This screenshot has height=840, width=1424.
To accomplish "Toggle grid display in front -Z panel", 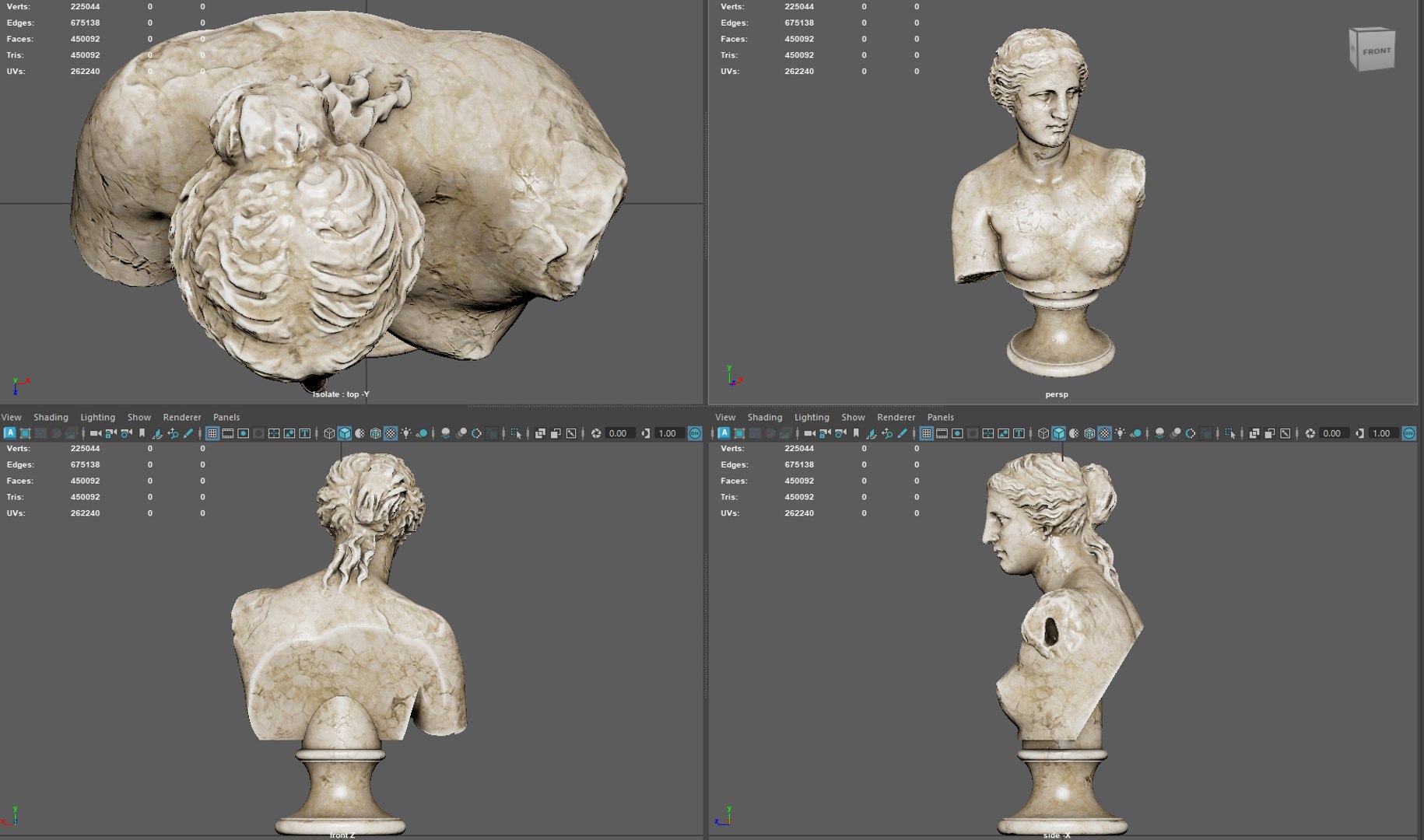I will point(212,433).
